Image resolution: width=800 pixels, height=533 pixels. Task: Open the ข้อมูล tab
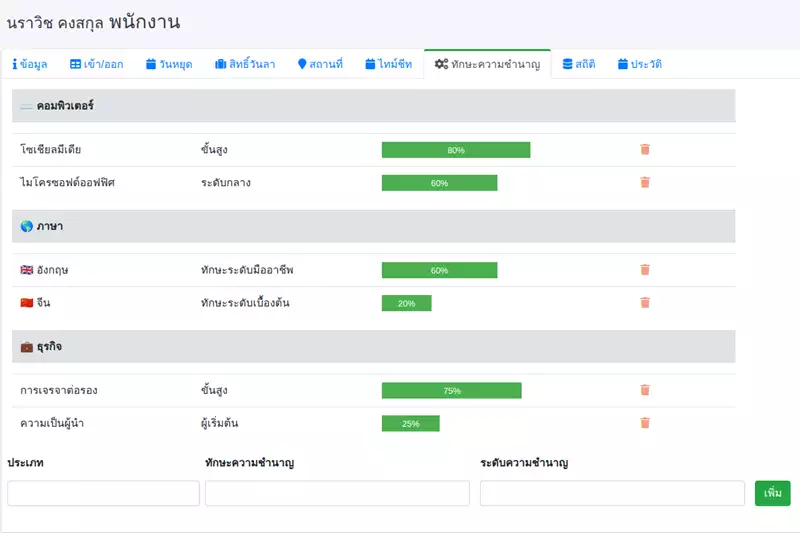tap(30, 64)
